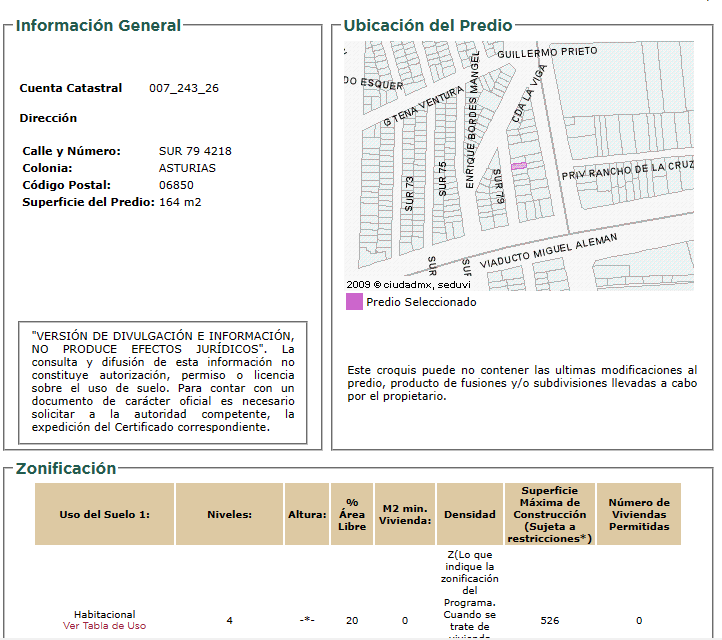Click the % Área Libre column header
Viewport: 722px width, 640px height.
click(352, 514)
